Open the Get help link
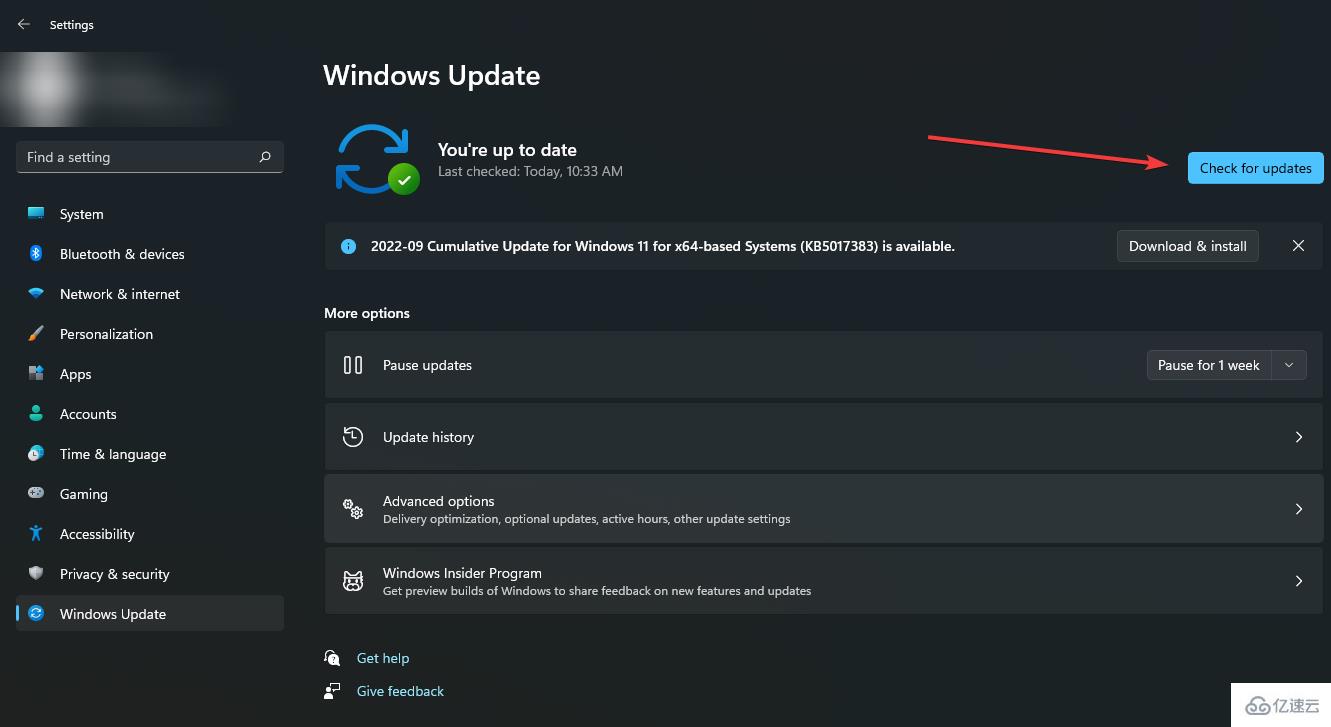1331x727 pixels. tap(383, 658)
